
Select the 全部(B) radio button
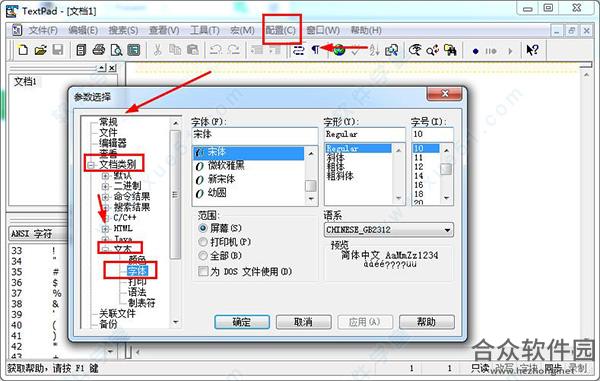tap(203, 256)
